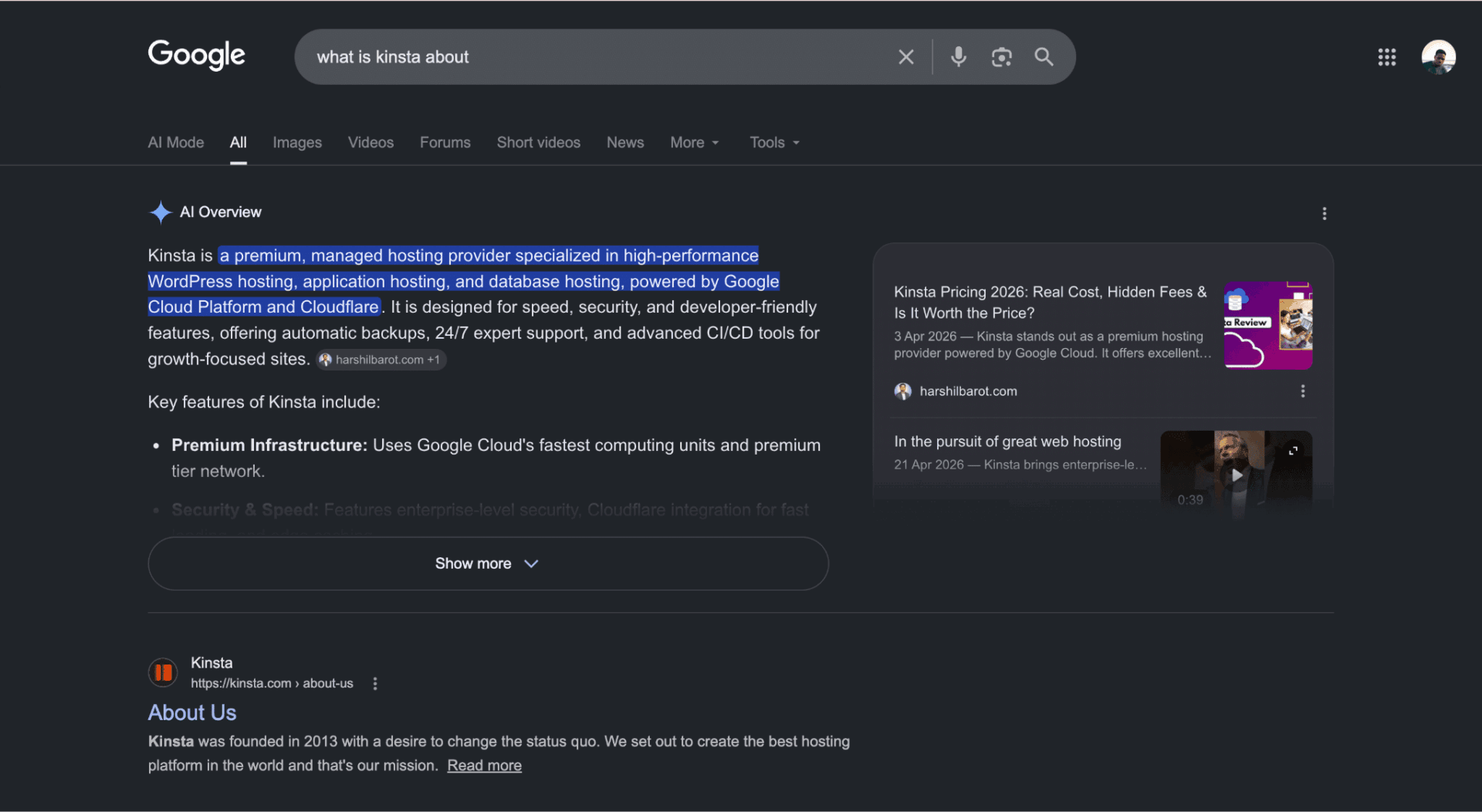Click the Kinsta site favicon

click(x=163, y=672)
